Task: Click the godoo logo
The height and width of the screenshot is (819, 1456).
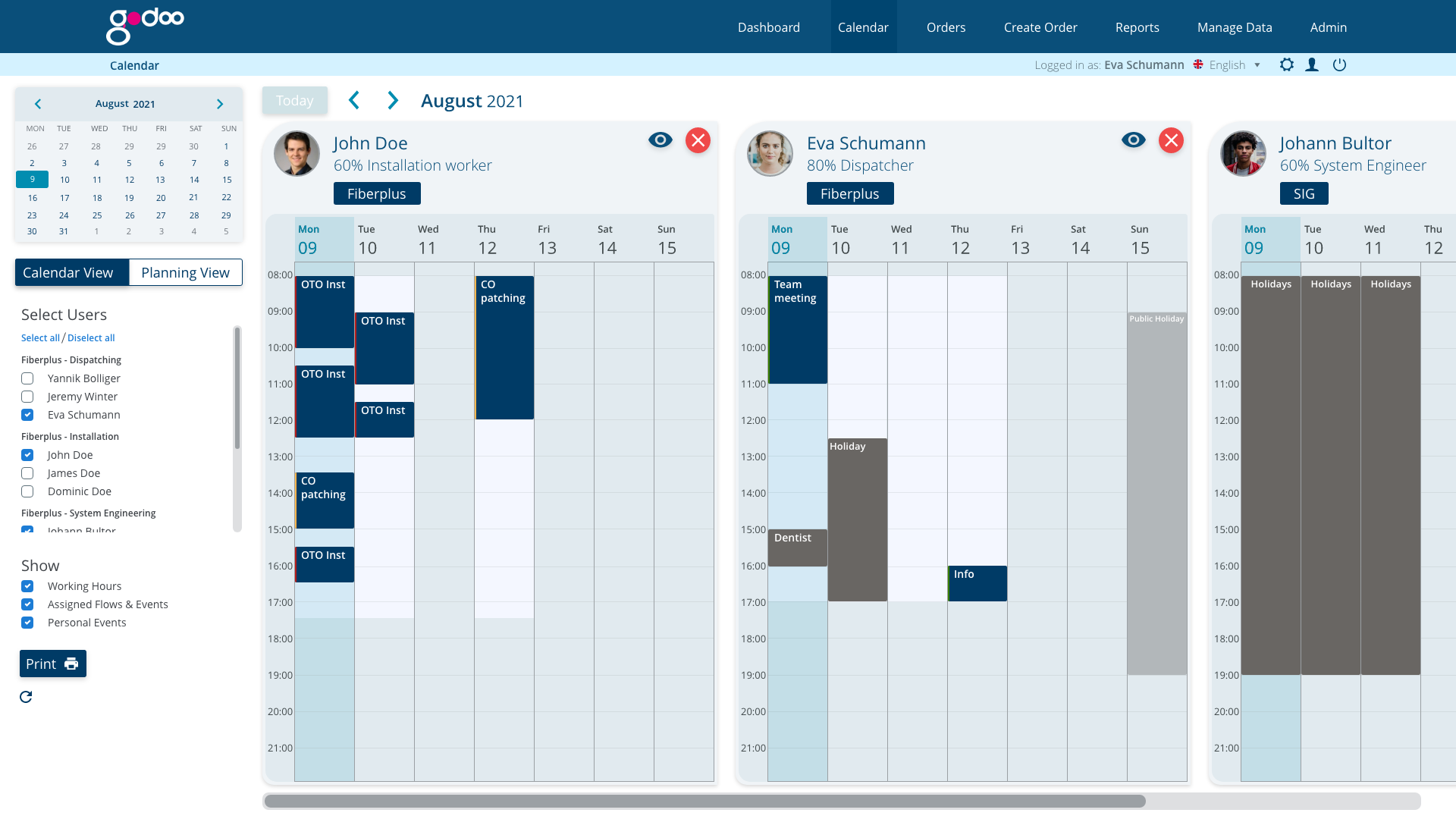Action: (x=145, y=27)
